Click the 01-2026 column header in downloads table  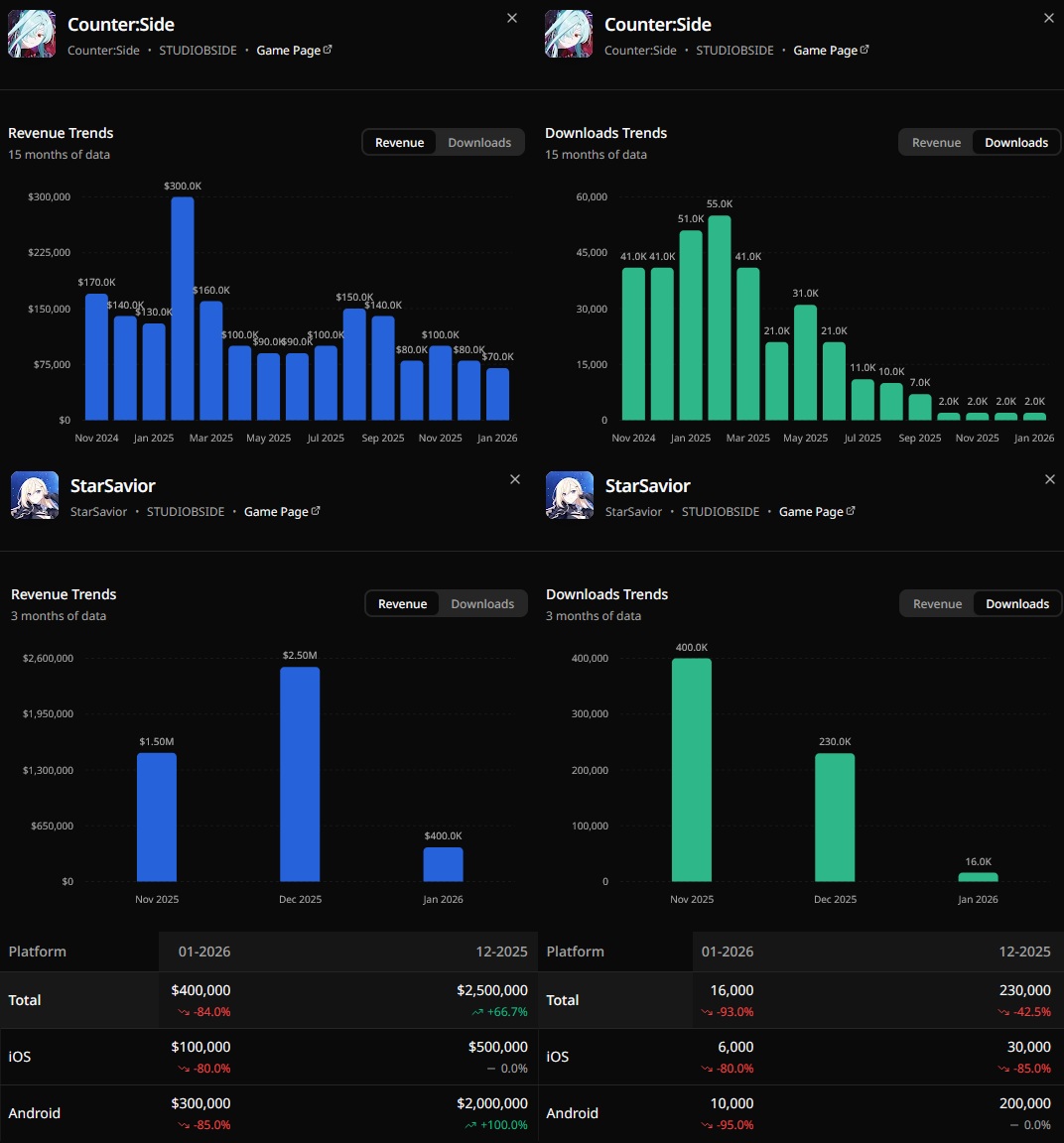(x=728, y=952)
